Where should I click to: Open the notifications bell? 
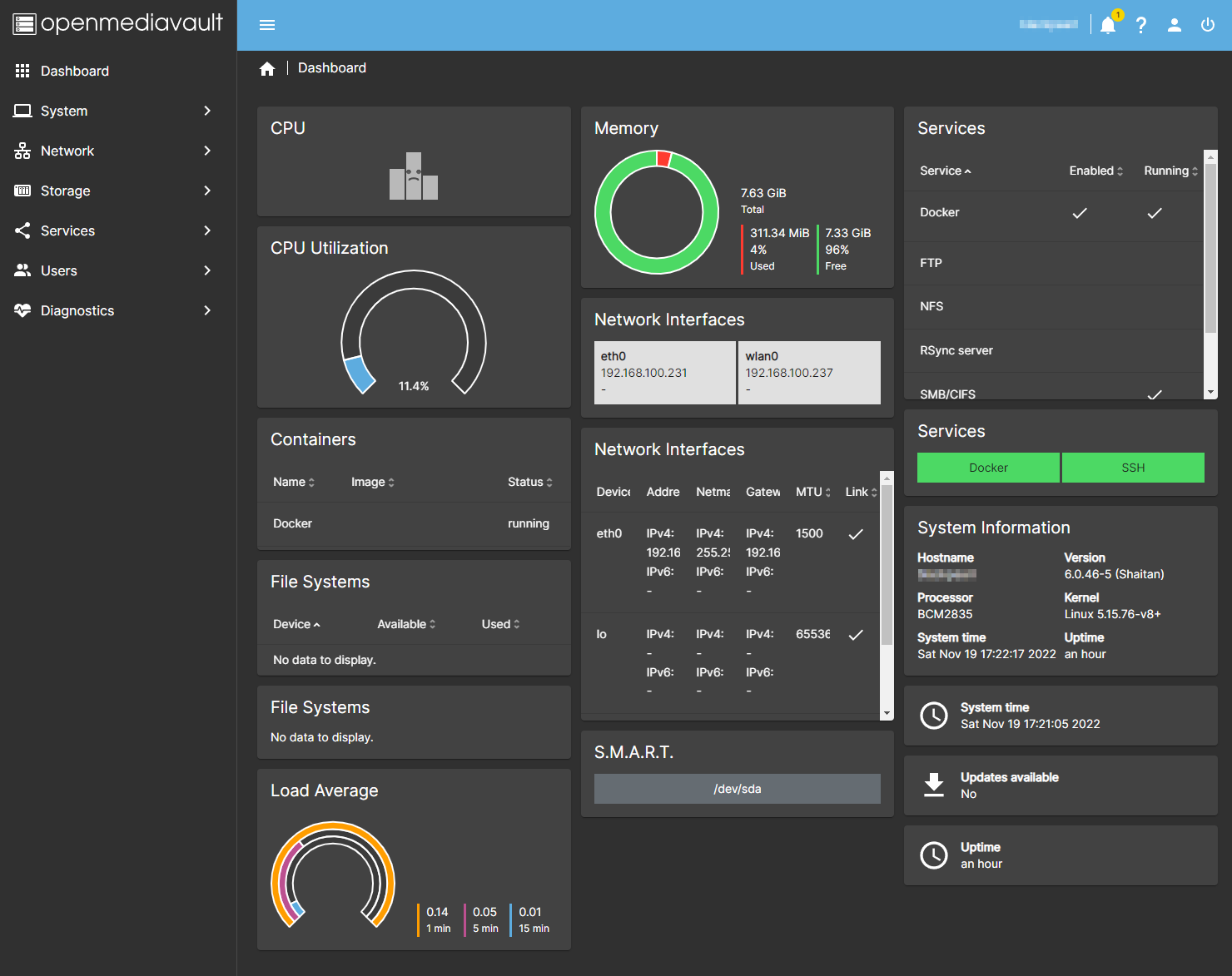coord(1108,25)
